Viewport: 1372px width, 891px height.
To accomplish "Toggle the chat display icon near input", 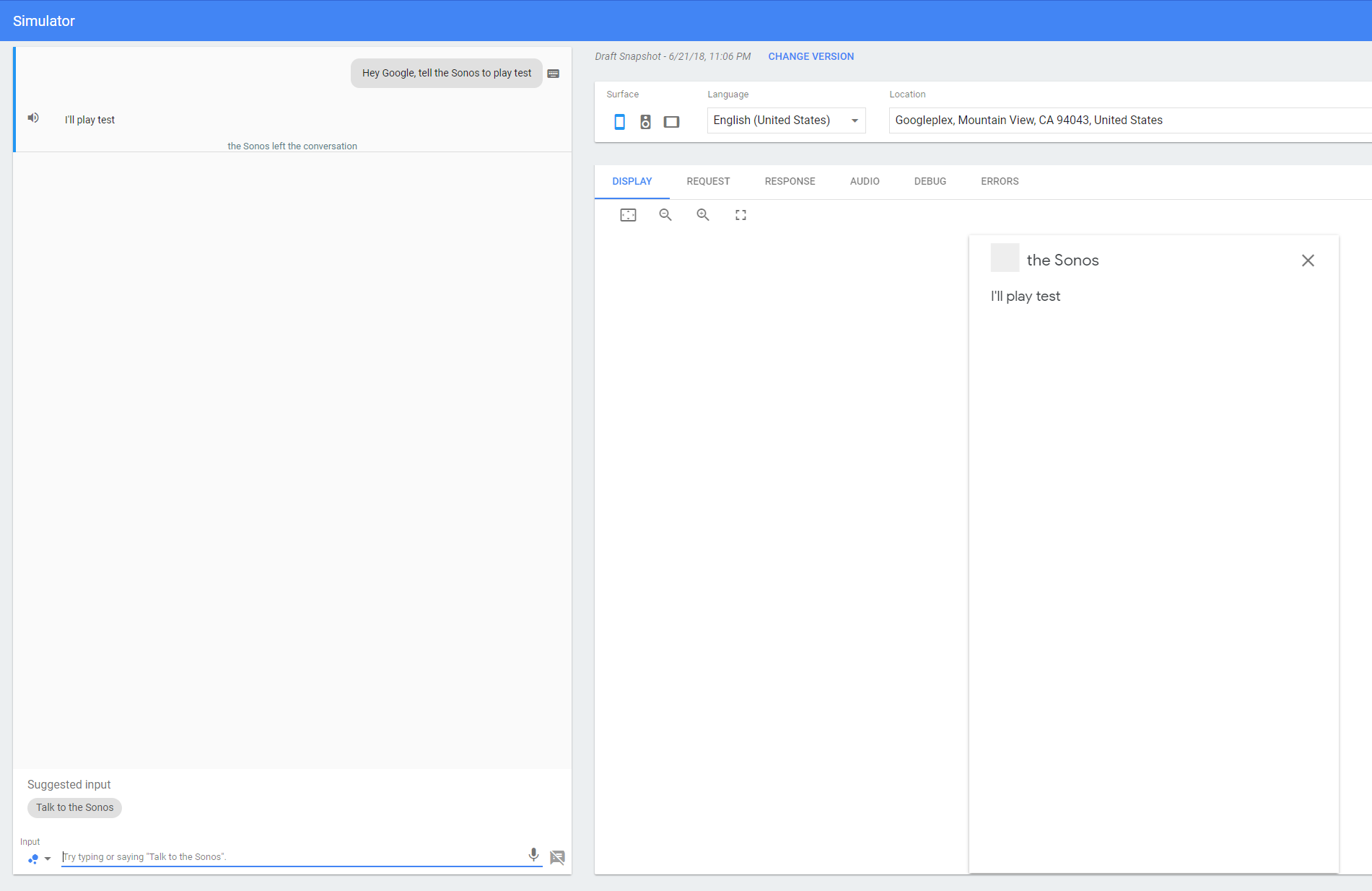I will click(557, 857).
